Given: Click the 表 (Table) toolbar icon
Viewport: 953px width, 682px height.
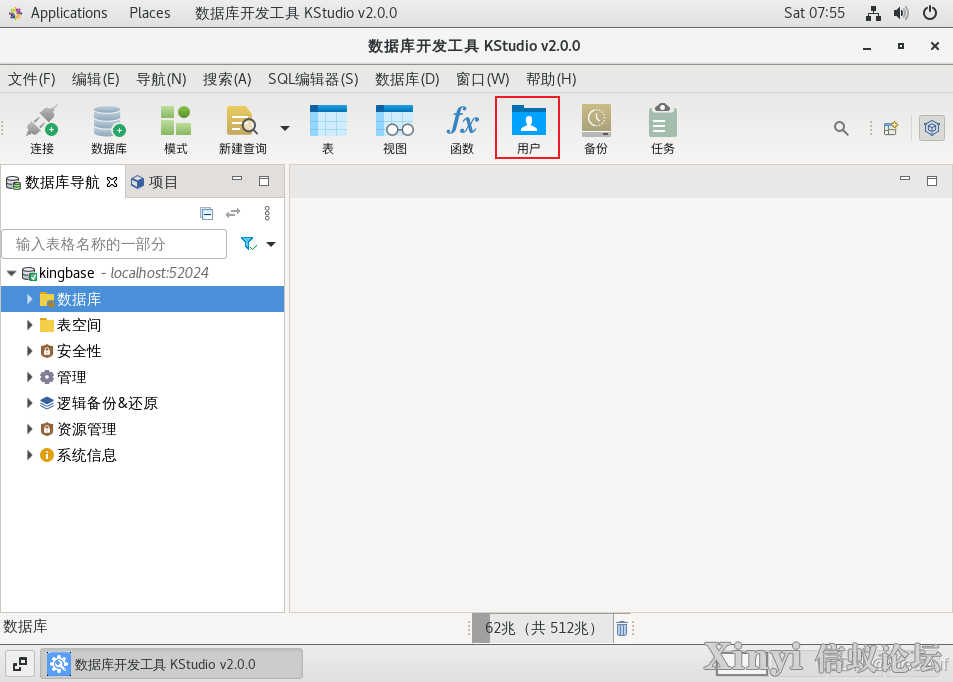Looking at the screenshot, I should point(328,128).
